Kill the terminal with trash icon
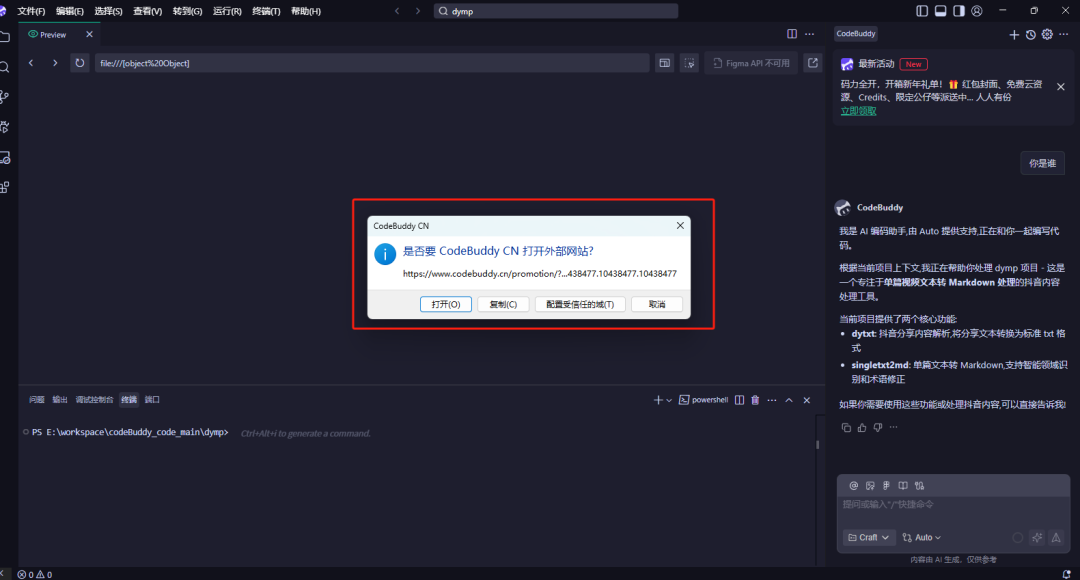 click(x=755, y=400)
